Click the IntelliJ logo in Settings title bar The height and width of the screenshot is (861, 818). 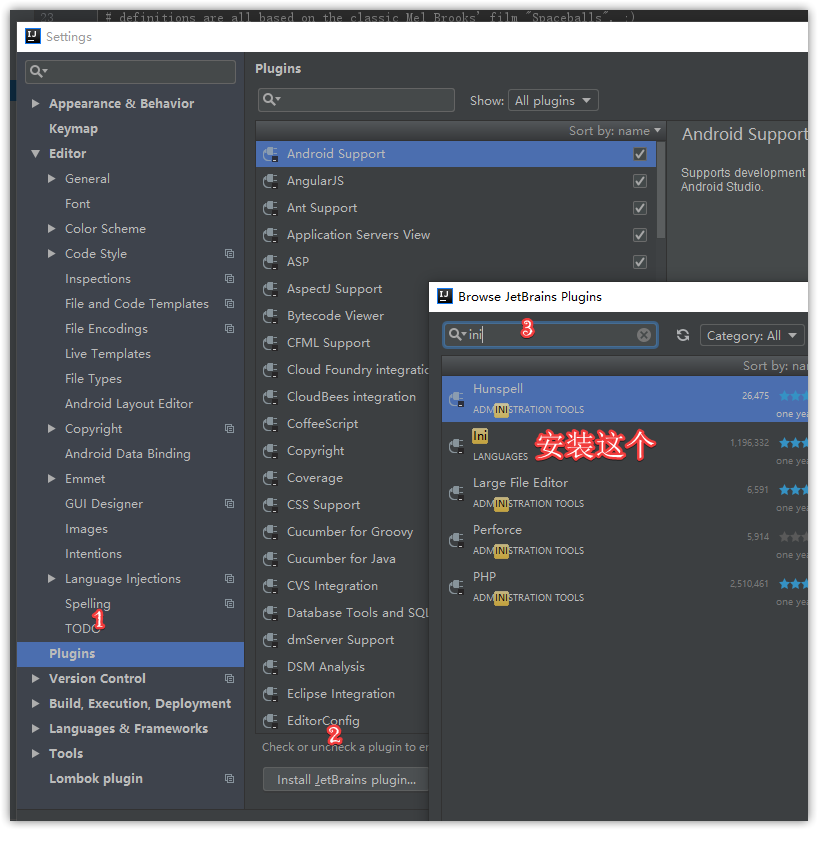pos(33,36)
